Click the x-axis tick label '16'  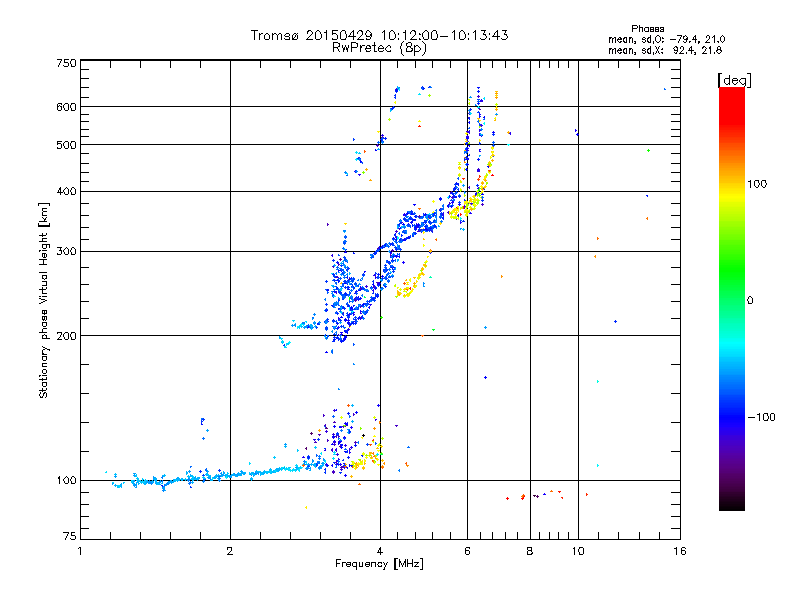(x=680, y=551)
